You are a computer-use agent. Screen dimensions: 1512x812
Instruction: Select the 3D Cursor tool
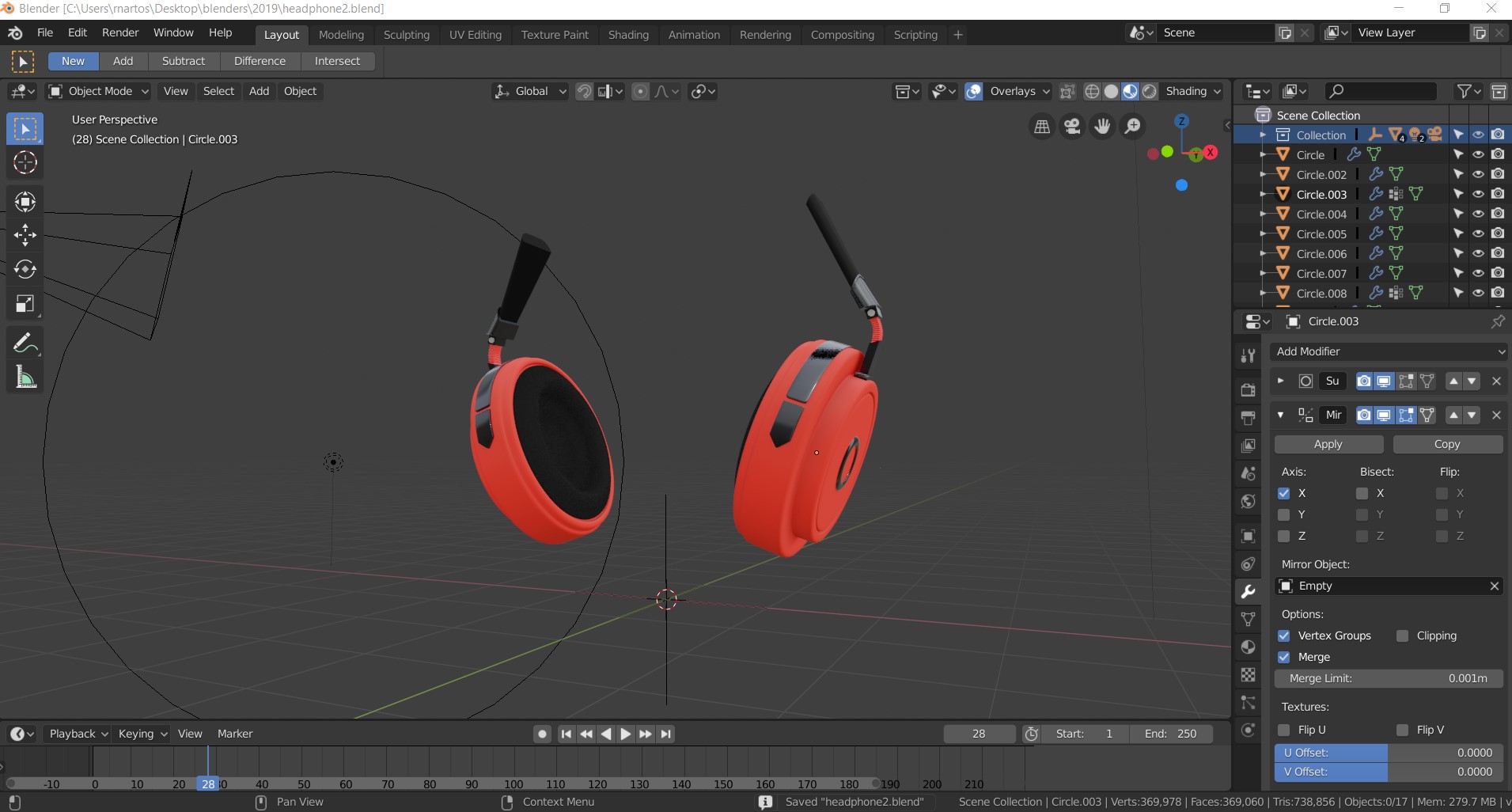25,163
